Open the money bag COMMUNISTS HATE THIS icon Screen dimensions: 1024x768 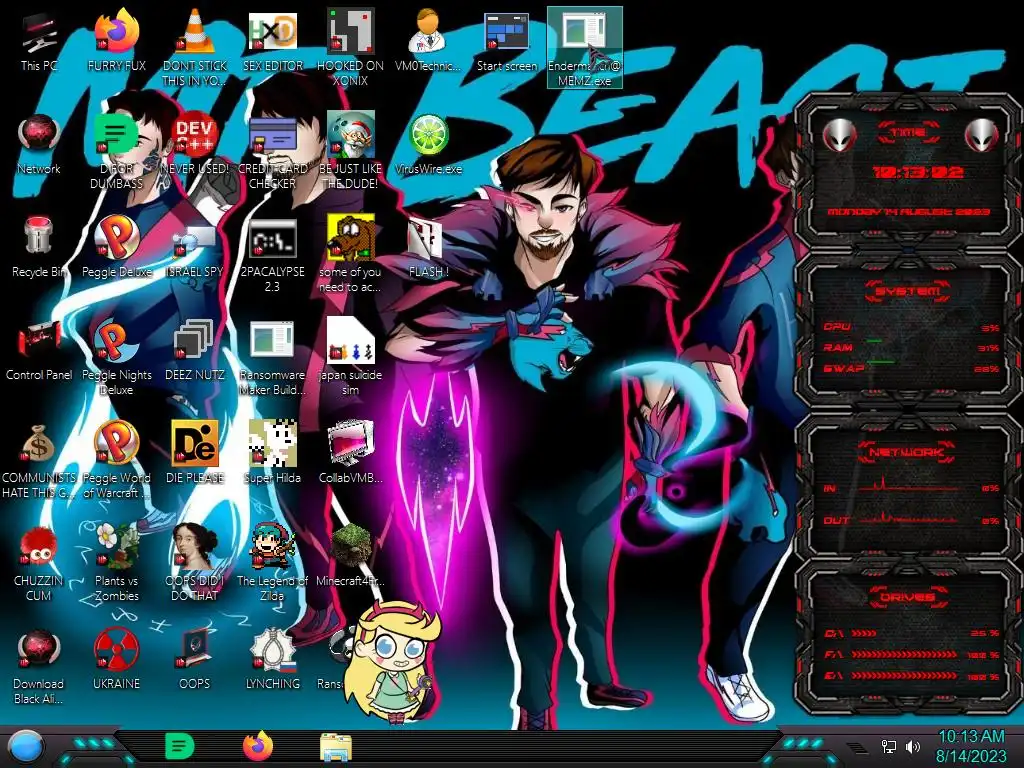tap(39, 459)
